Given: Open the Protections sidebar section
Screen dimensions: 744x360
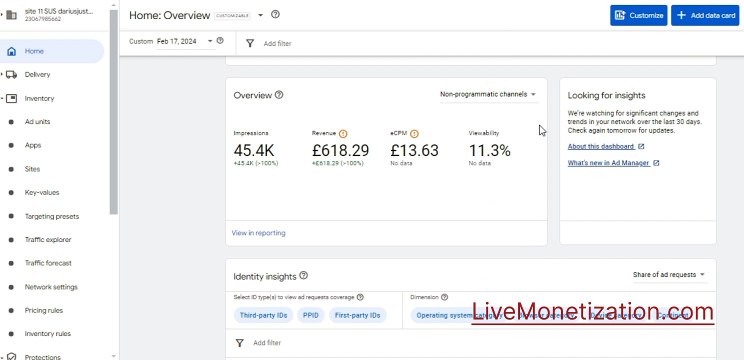Looking at the screenshot, I should (43, 357).
